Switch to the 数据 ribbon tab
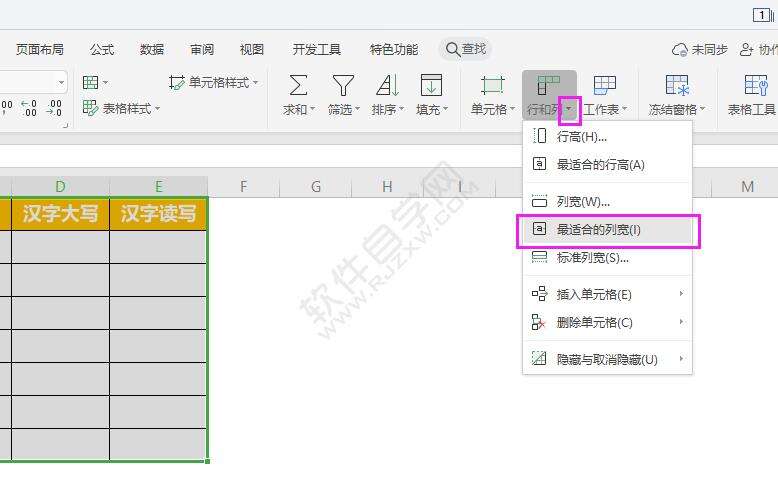Screen dimensions: 778x501 pos(152,50)
